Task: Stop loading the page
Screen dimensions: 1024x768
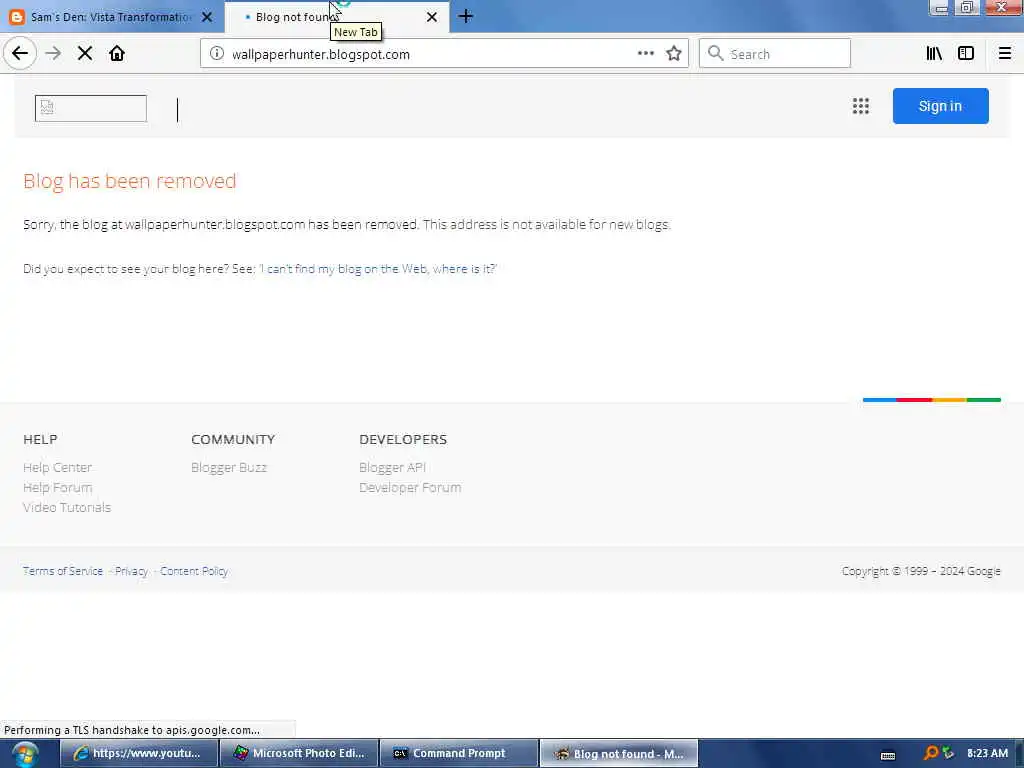Action: 85,54
